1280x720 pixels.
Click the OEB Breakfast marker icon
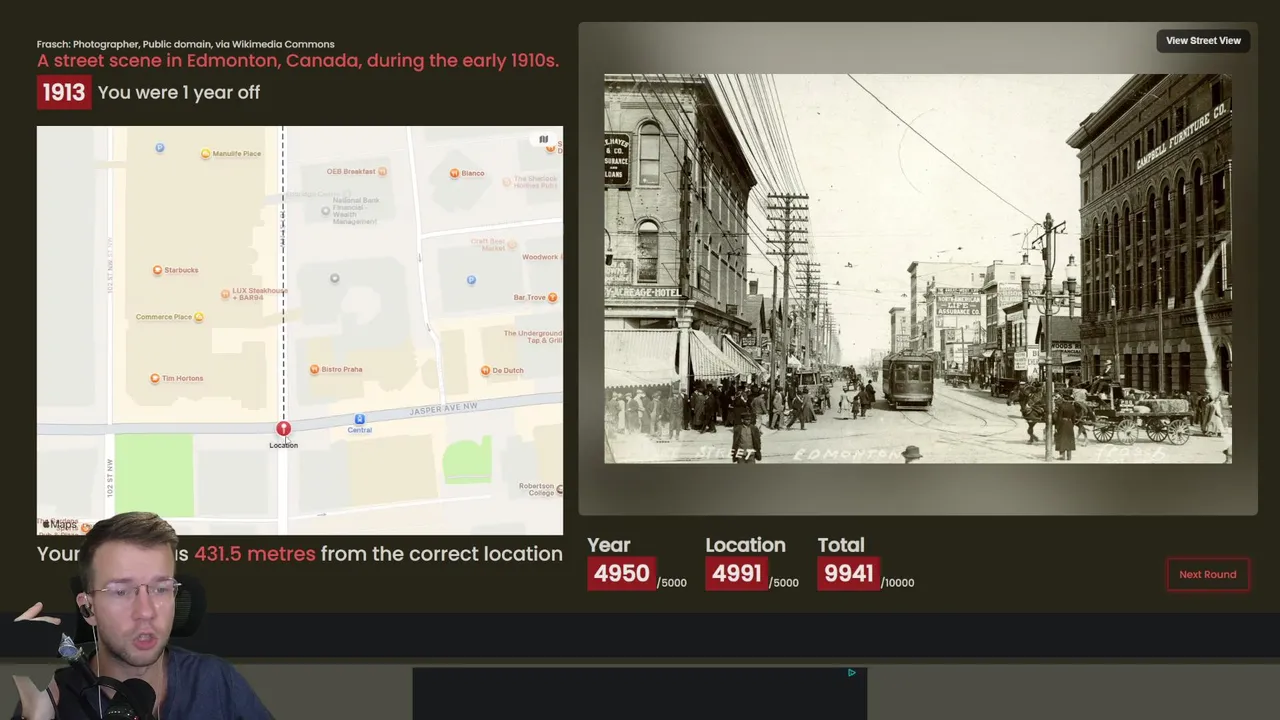pyautogui.click(x=382, y=171)
